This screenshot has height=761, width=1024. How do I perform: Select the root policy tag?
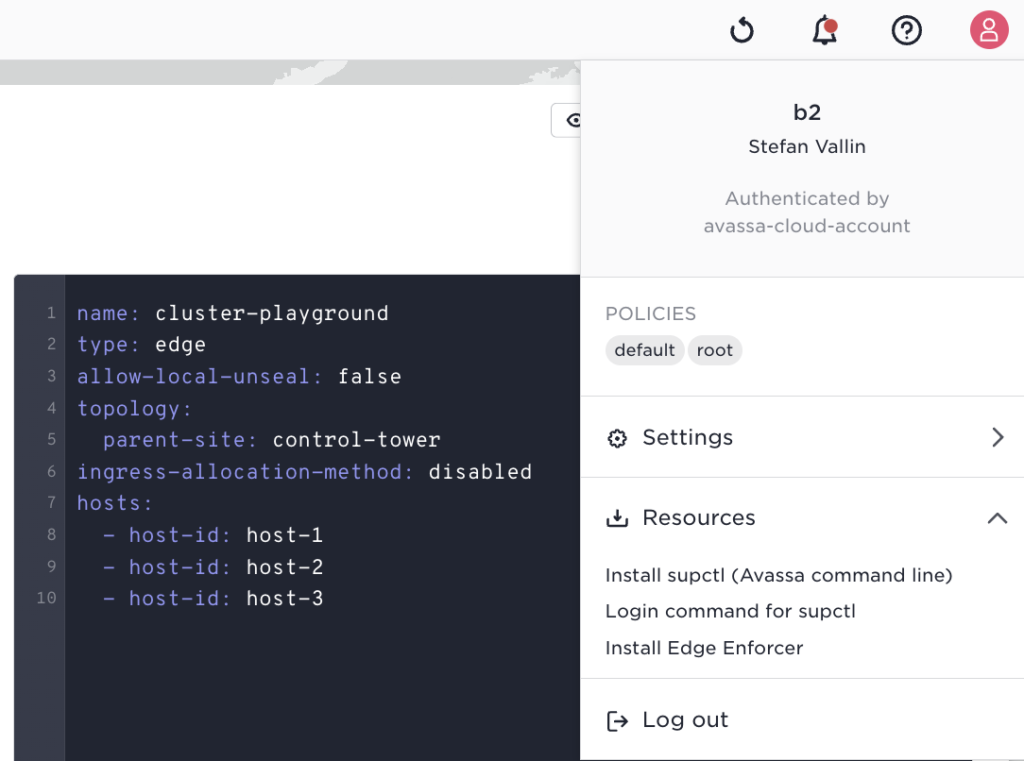coord(714,350)
